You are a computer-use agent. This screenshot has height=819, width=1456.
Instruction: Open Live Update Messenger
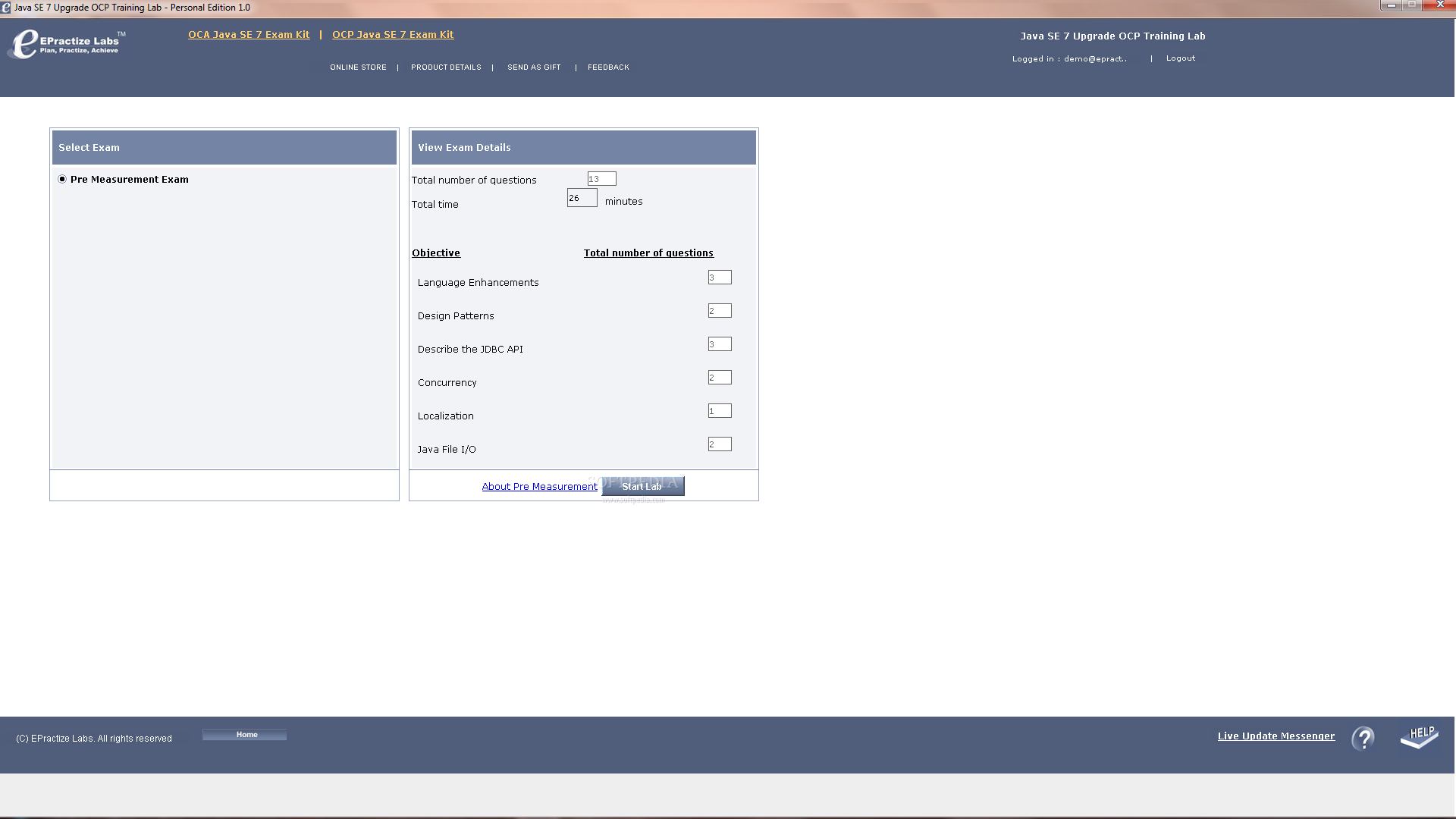point(1276,736)
